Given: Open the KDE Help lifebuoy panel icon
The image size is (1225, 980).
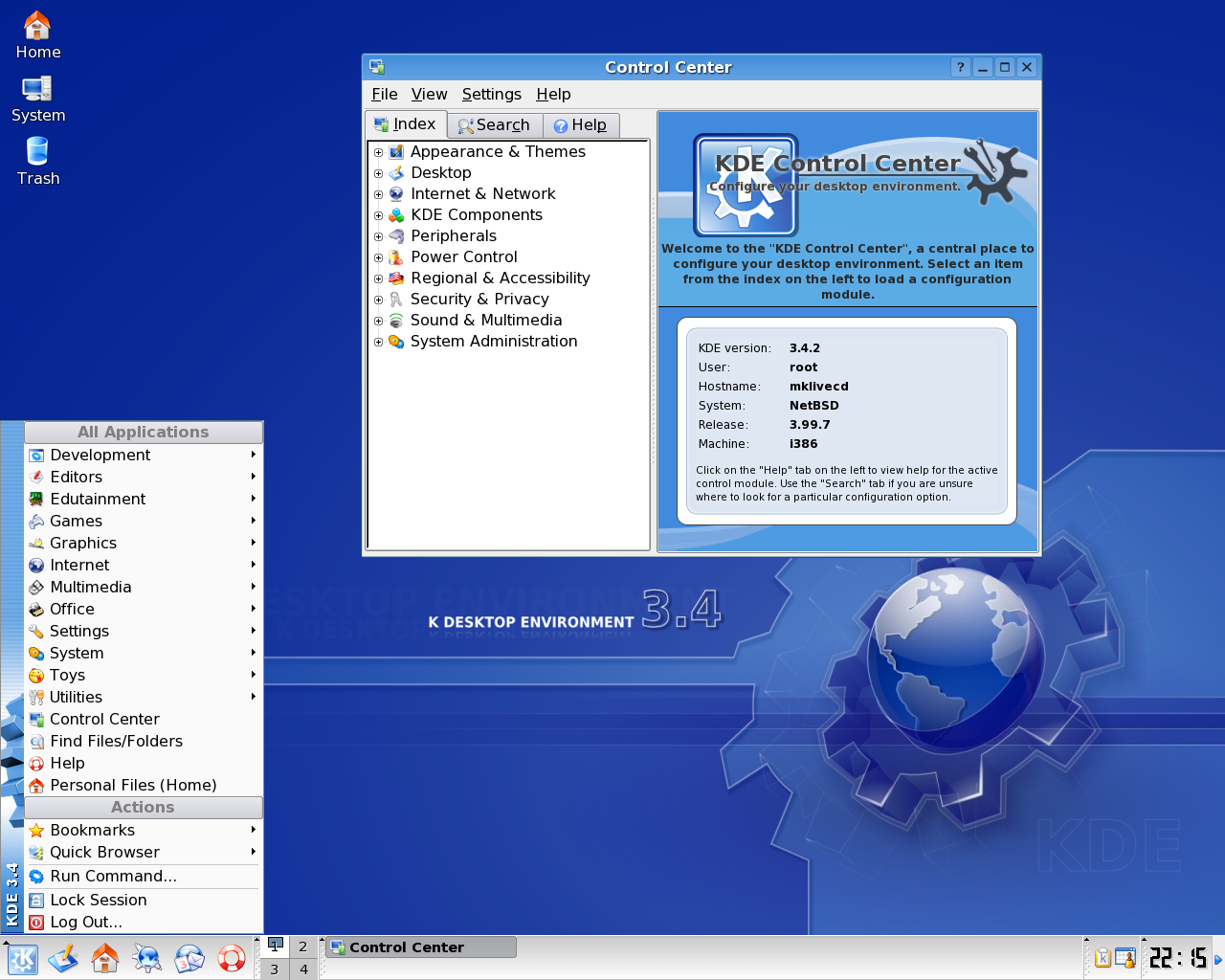Looking at the screenshot, I should 232,958.
